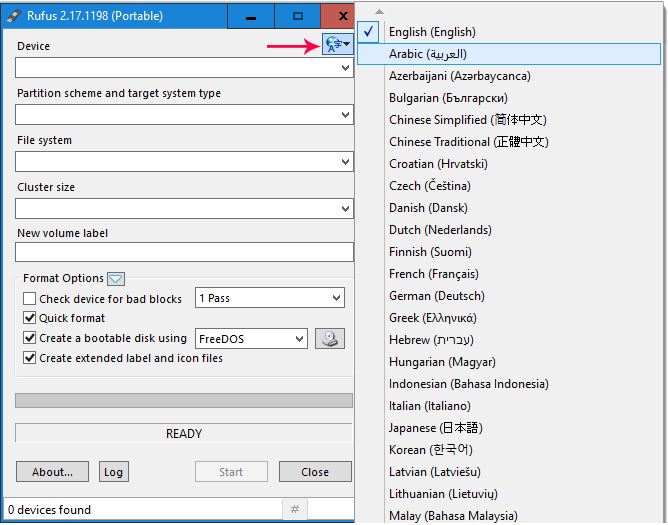Click the Rufus USB title bar icon
The width and height of the screenshot is (668, 525).
click(14, 16)
